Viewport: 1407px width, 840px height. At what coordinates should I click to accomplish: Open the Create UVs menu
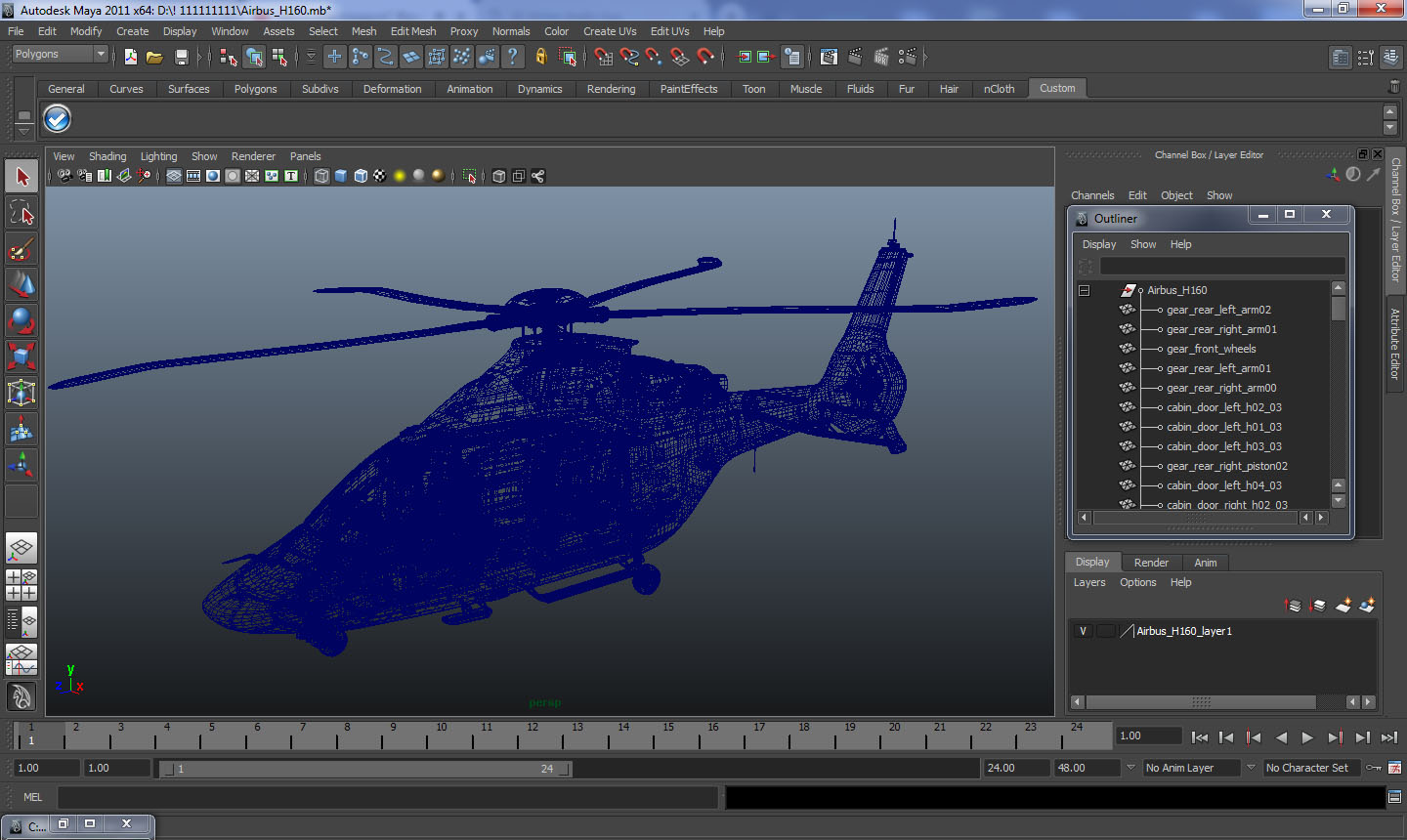point(610,31)
